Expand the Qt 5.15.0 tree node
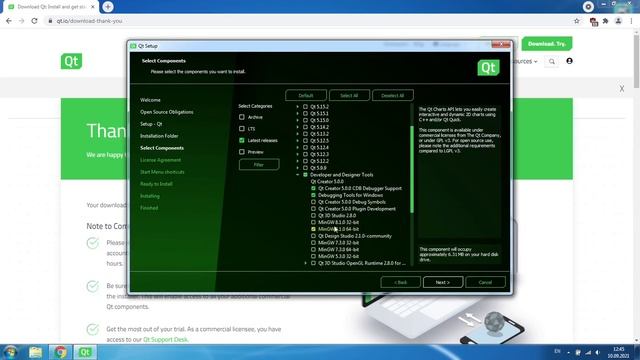The width and height of the screenshot is (640, 360). (298, 120)
